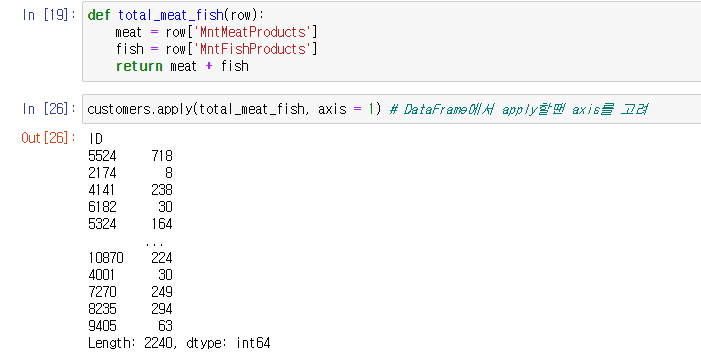Click output row 4141 with value 238

[130, 190]
